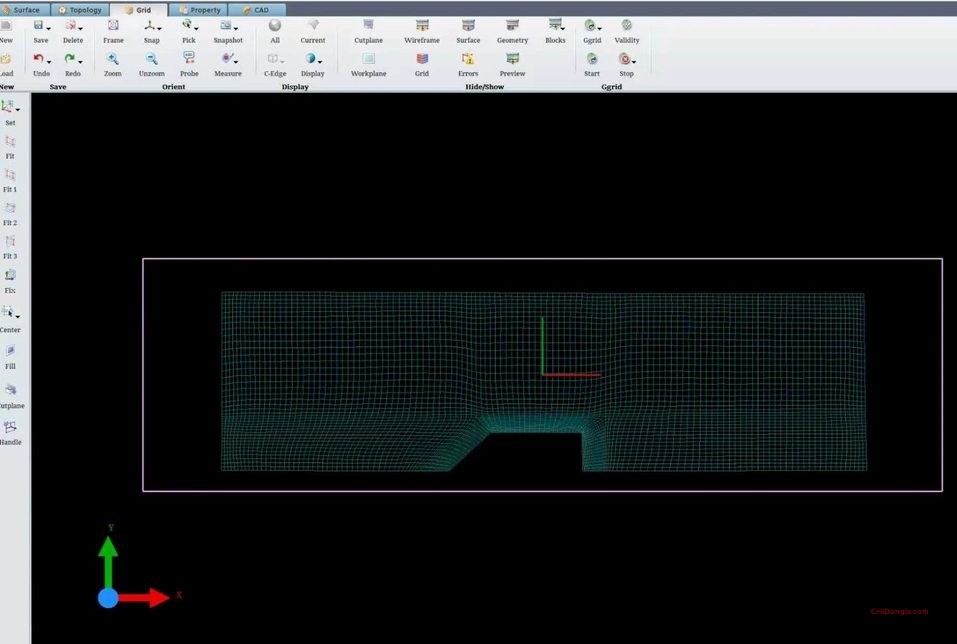Show only Current display
The height and width of the screenshot is (644, 957).
[312, 25]
